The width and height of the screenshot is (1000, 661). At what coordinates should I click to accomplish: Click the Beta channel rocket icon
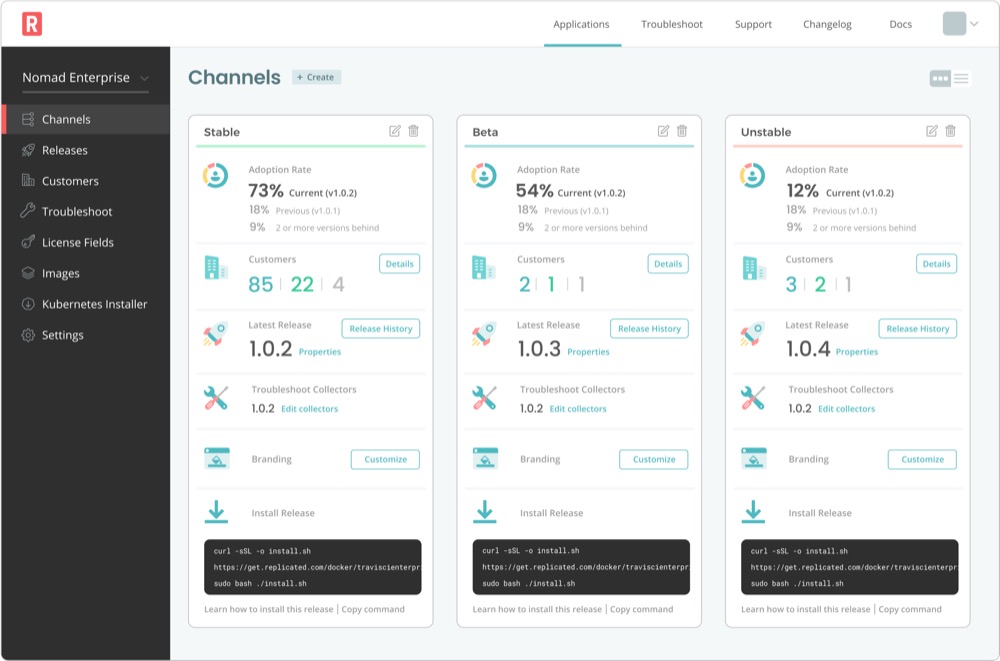484,335
